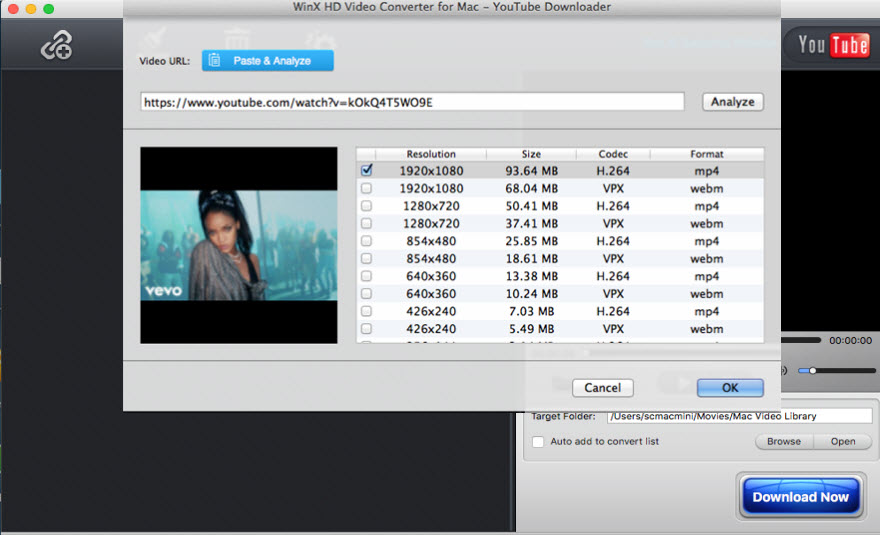Check the 426x240 H.264 mp4 row

366,310
